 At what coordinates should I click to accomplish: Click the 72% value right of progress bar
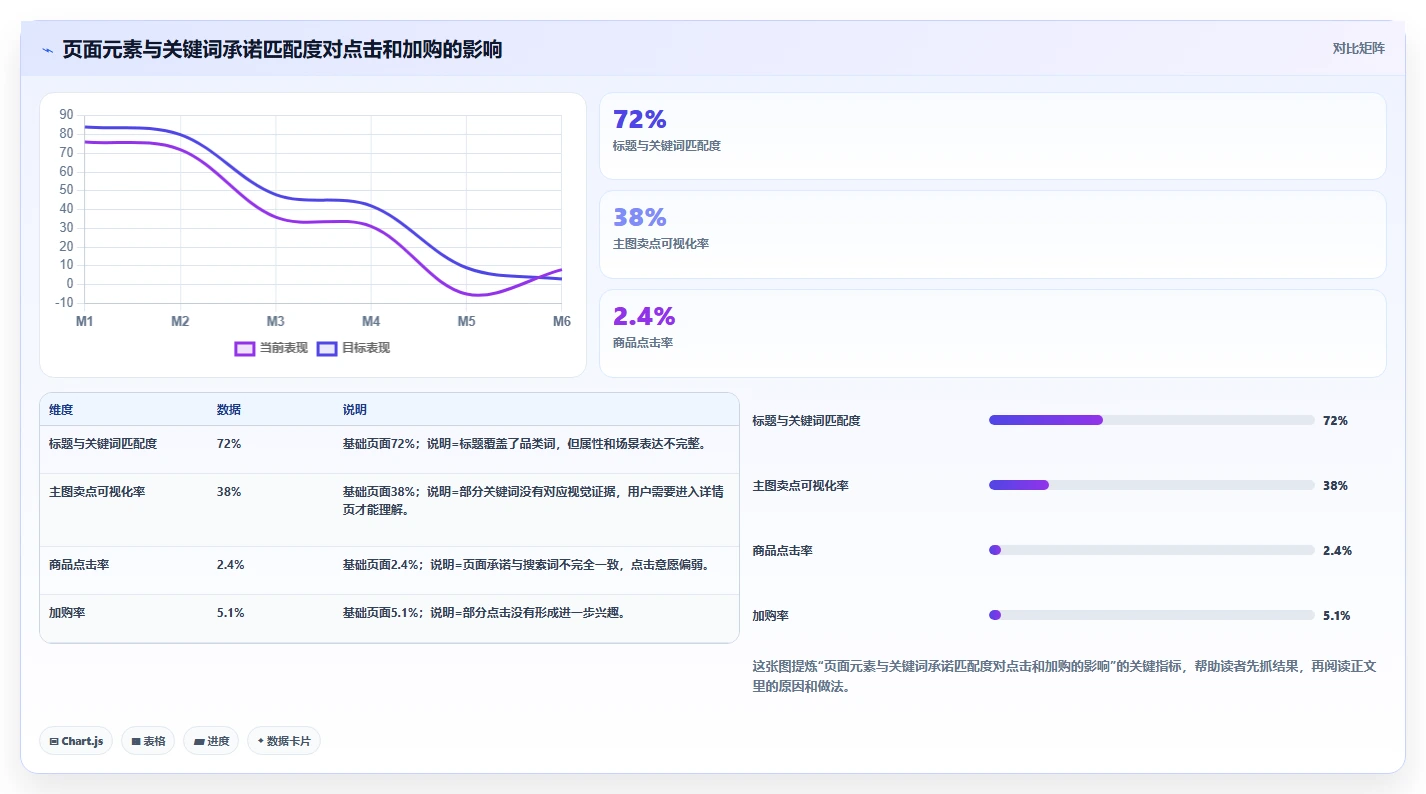1335,420
